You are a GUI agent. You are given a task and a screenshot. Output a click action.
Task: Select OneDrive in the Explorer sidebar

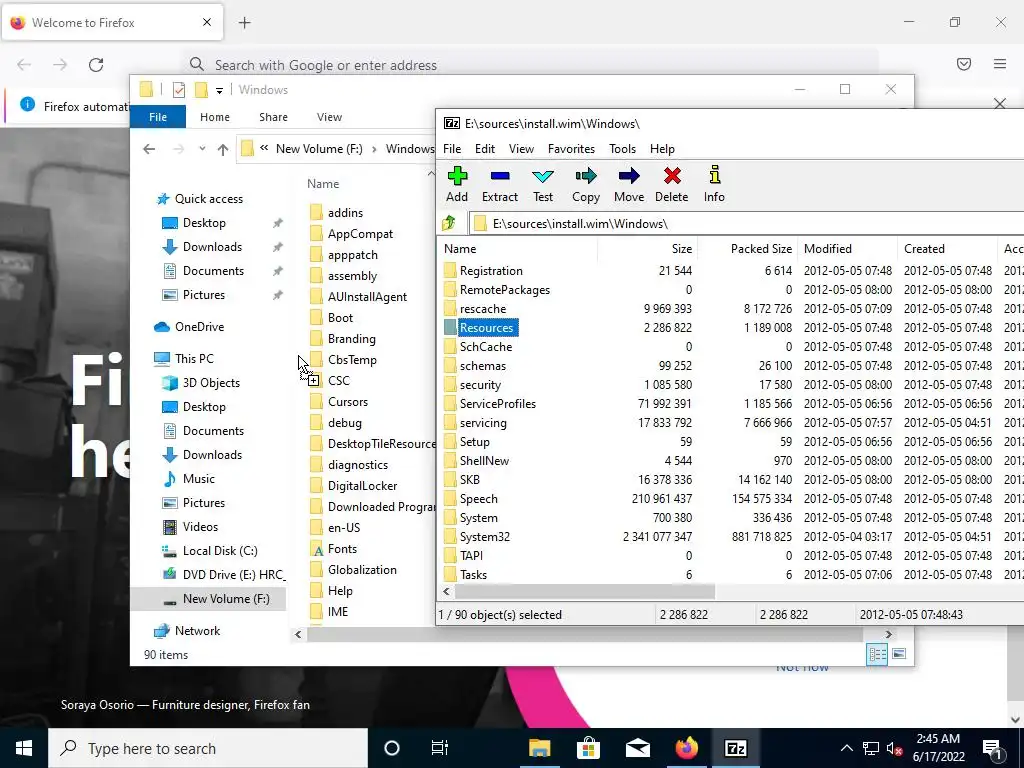pyautogui.click(x=199, y=327)
